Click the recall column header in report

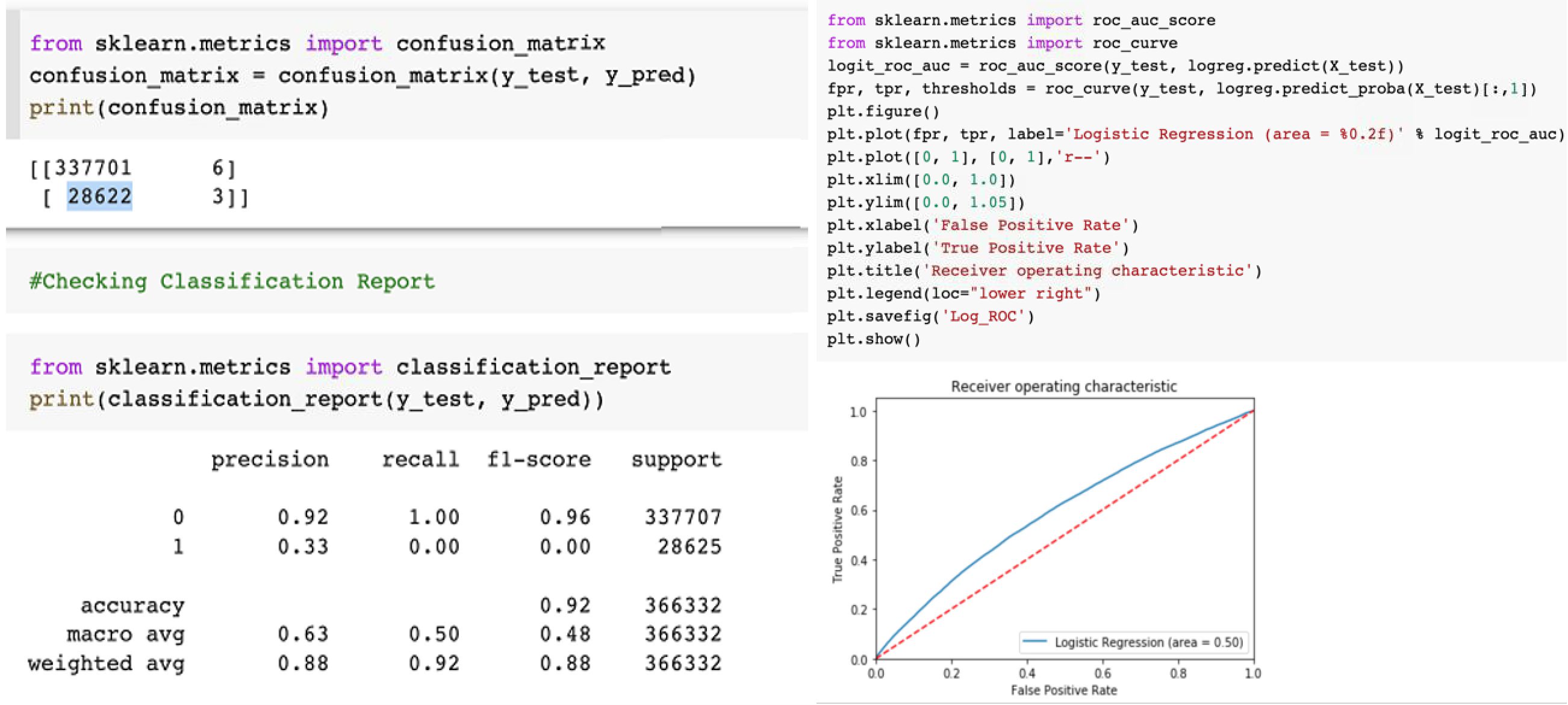[421, 459]
